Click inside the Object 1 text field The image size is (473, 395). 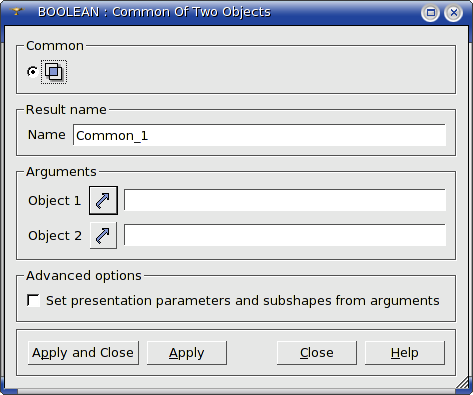285,200
